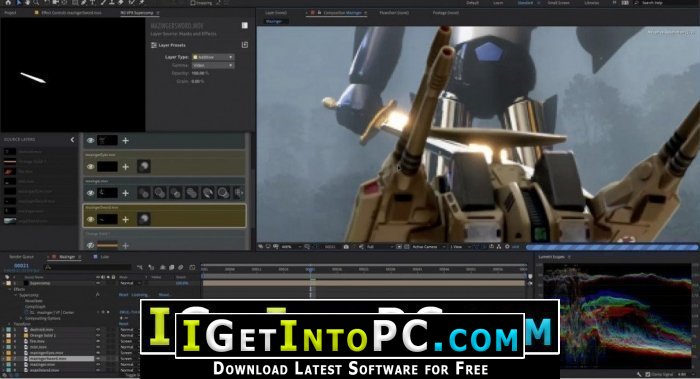Expand the Transform group in timeline
This screenshot has height=379, width=700.
tap(10, 324)
